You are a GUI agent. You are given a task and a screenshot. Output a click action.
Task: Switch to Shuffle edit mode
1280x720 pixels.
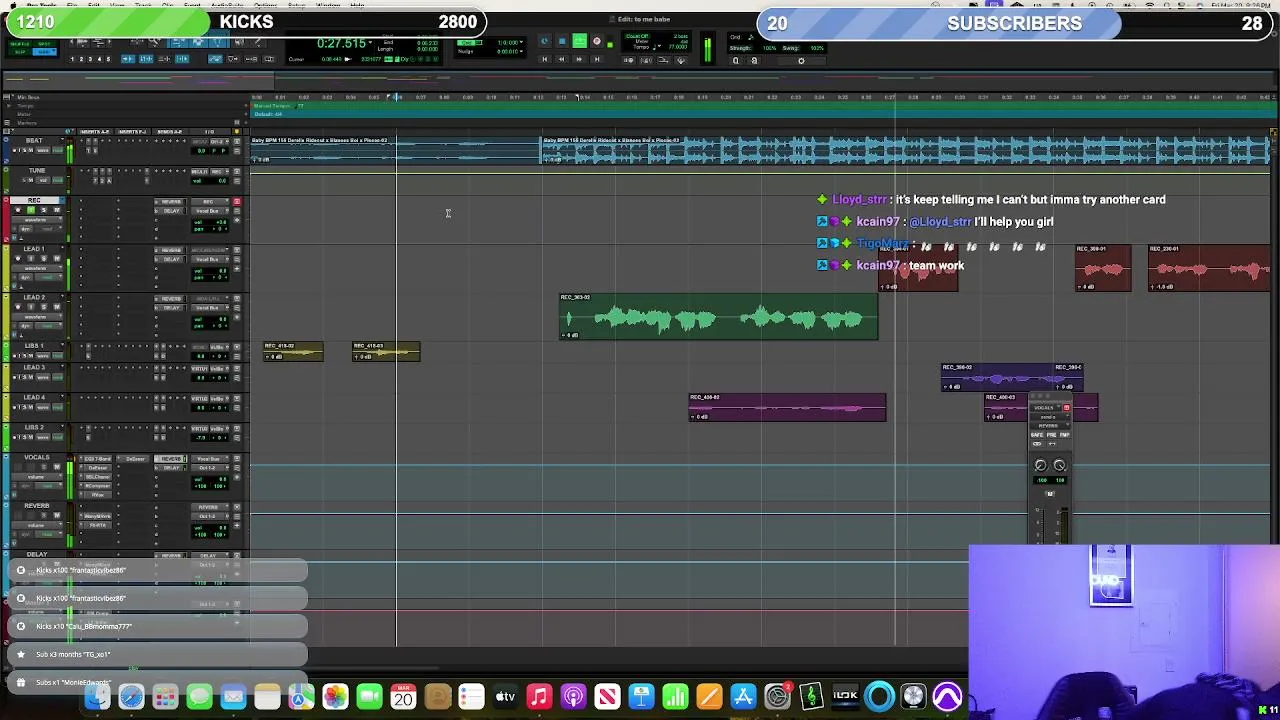coord(19,43)
